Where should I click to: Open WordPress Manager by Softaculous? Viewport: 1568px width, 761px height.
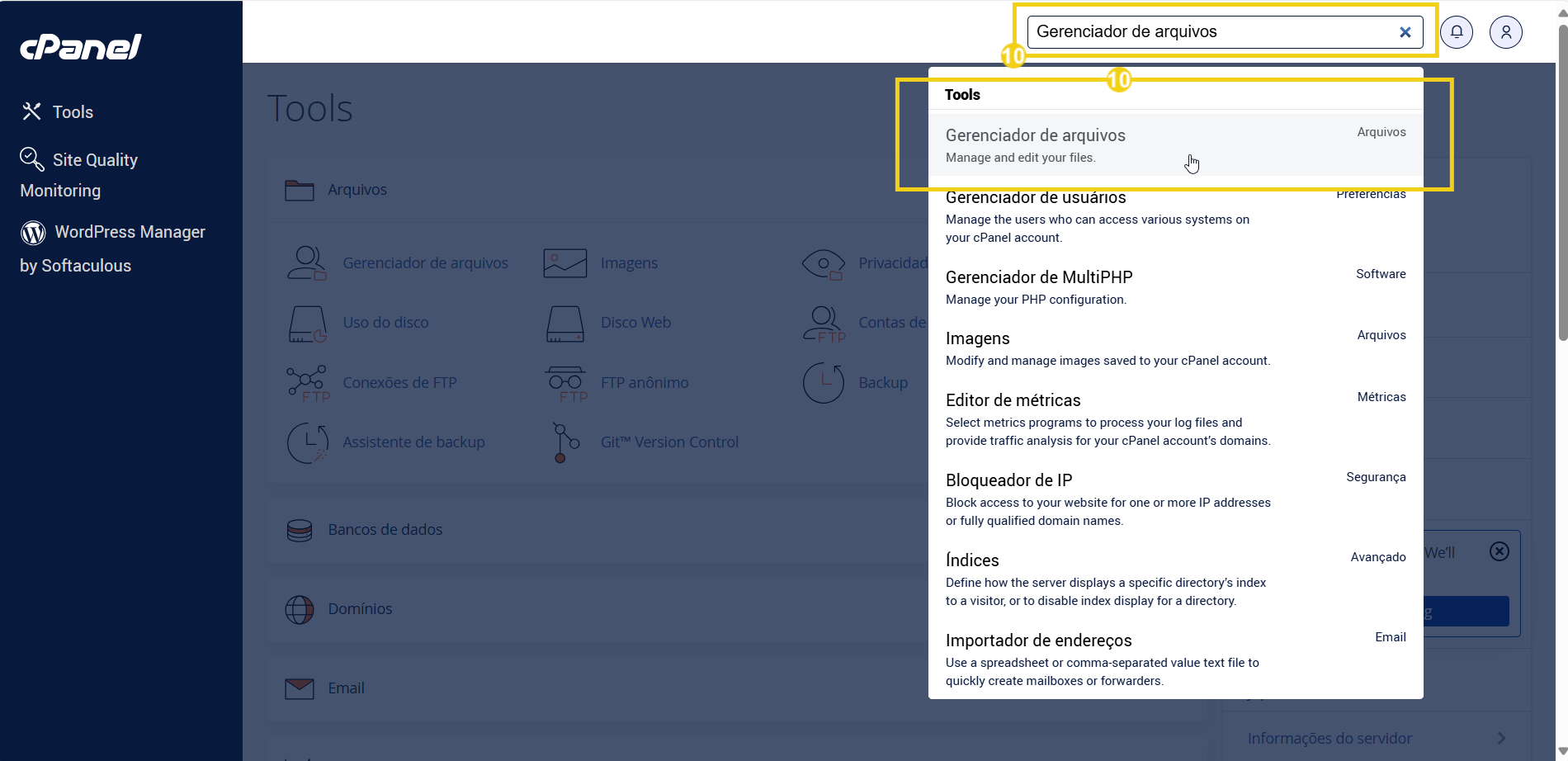point(113,248)
